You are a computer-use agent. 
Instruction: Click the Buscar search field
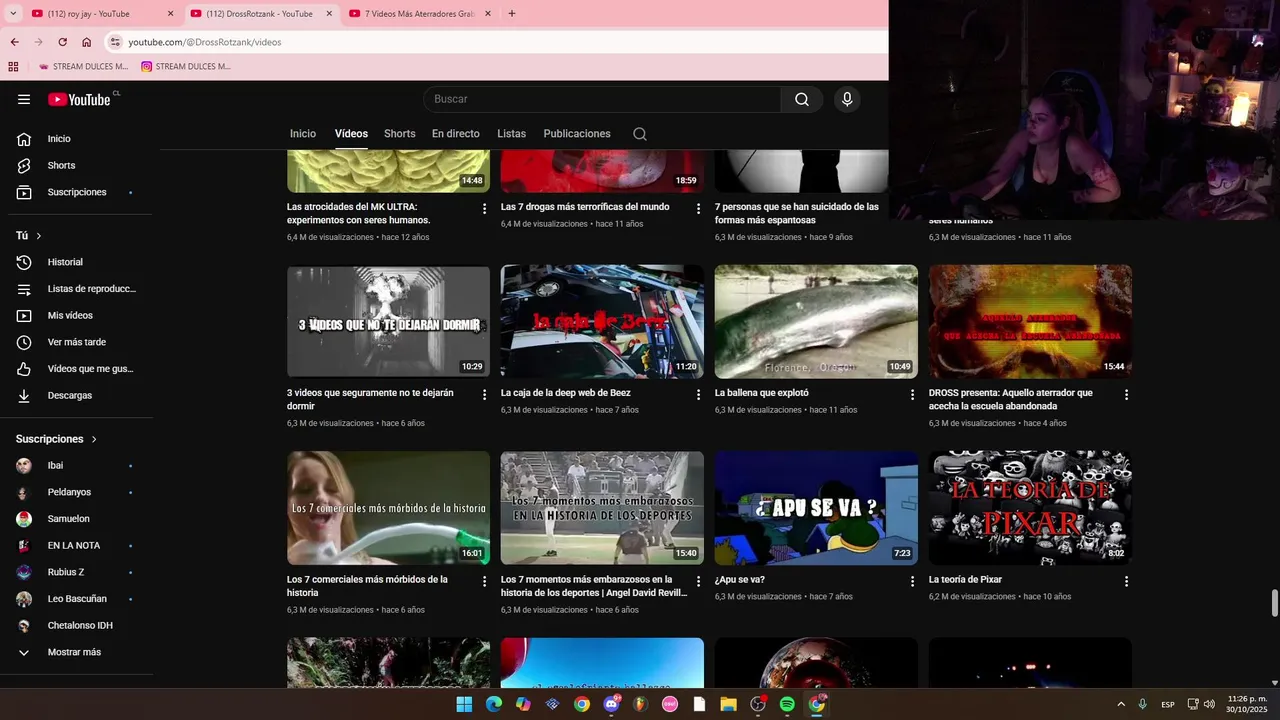pos(602,99)
